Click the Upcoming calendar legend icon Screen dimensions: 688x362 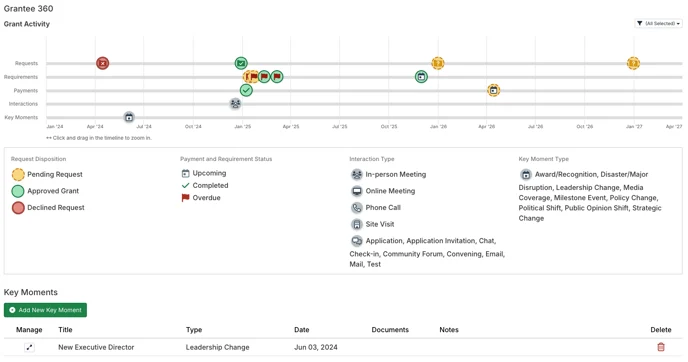tap(186, 173)
